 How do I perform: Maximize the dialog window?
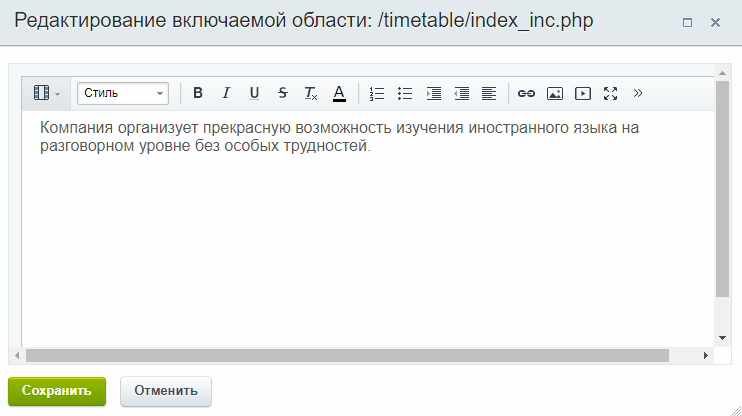(687, 22)
